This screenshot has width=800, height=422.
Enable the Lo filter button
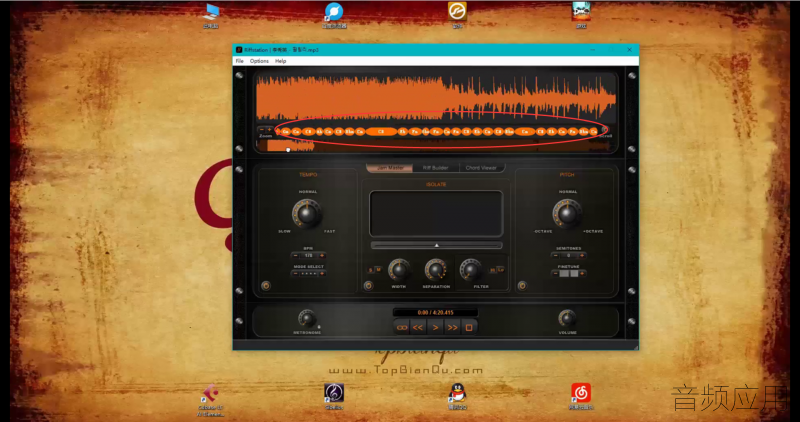(501, 270)
